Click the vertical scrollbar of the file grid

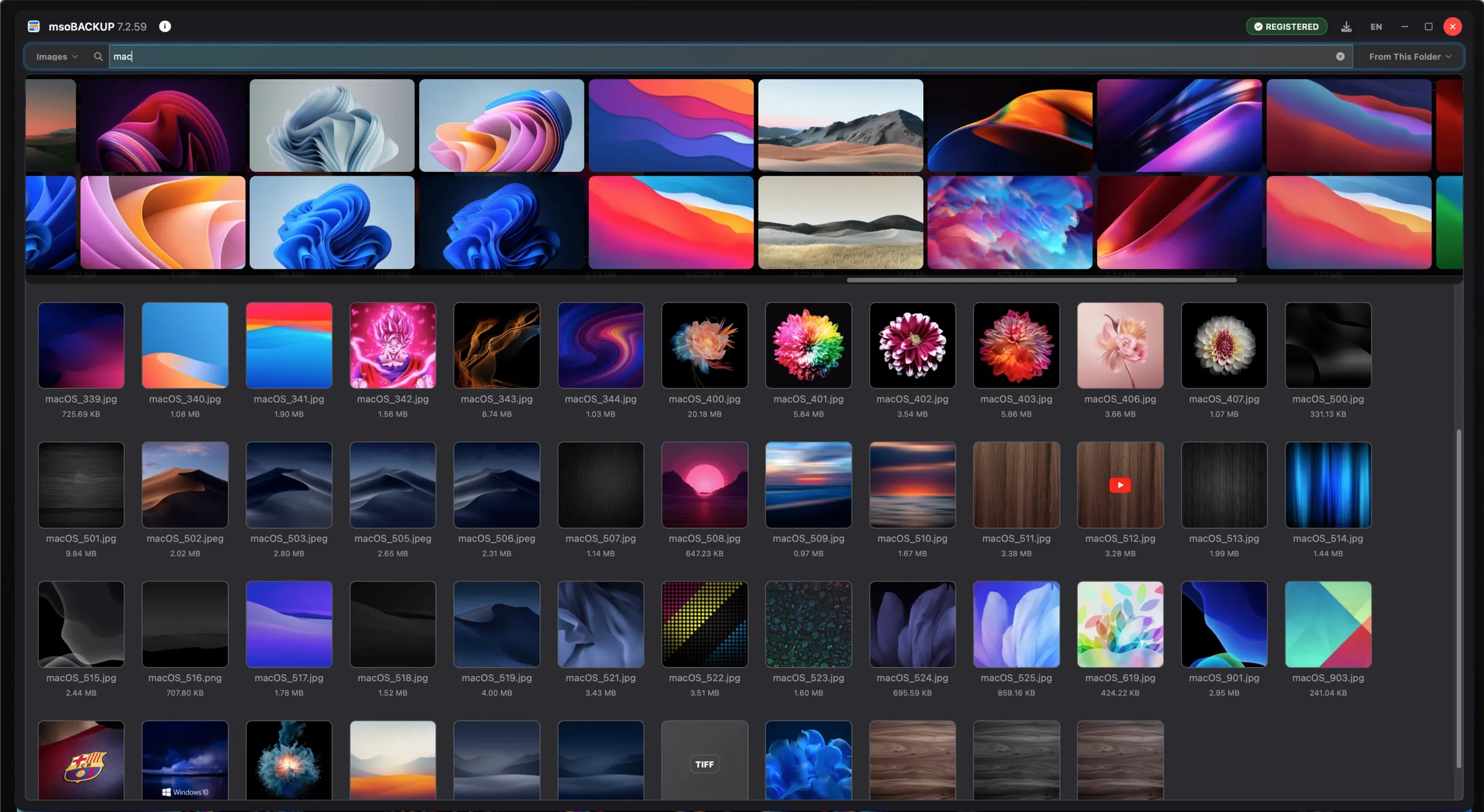1459,598
